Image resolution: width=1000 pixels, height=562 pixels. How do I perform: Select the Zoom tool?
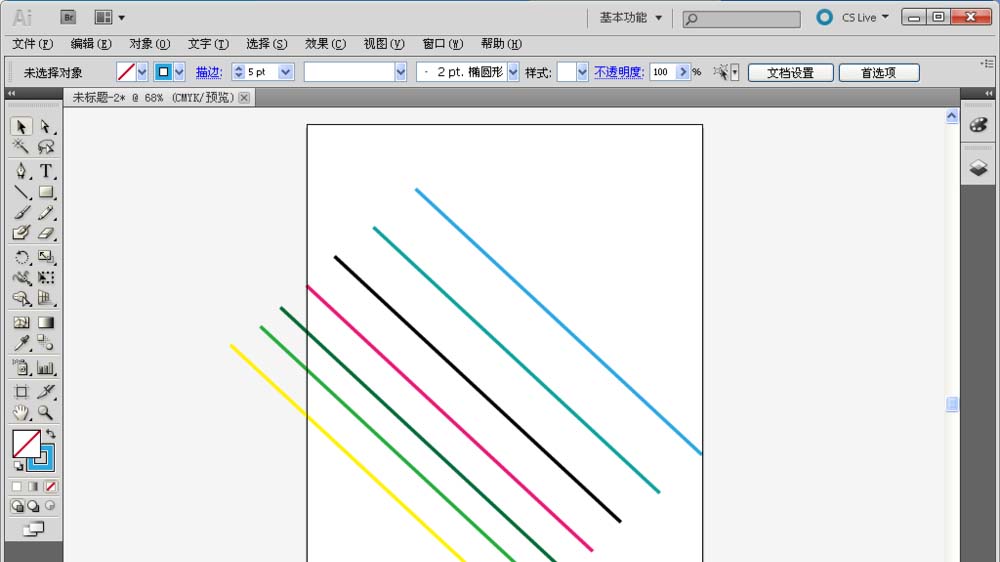click(45, 413)
